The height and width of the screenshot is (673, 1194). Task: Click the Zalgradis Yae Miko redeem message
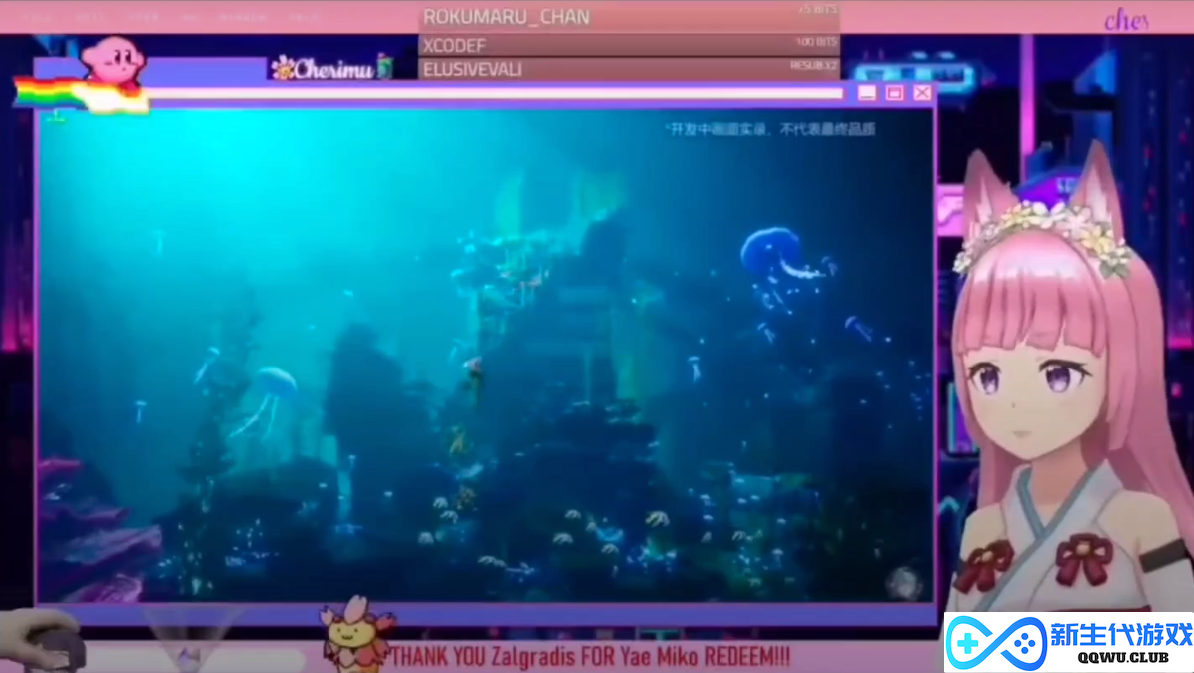[590, 656]
